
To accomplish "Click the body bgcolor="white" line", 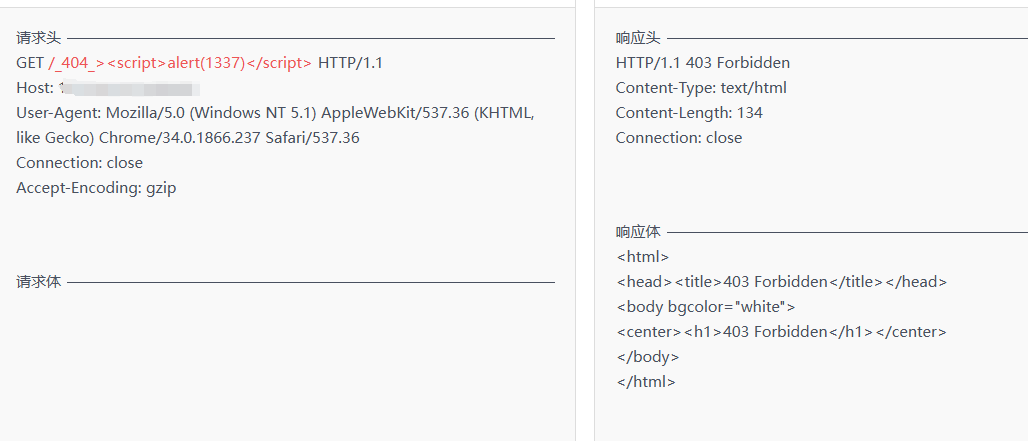I will (706, 307).
